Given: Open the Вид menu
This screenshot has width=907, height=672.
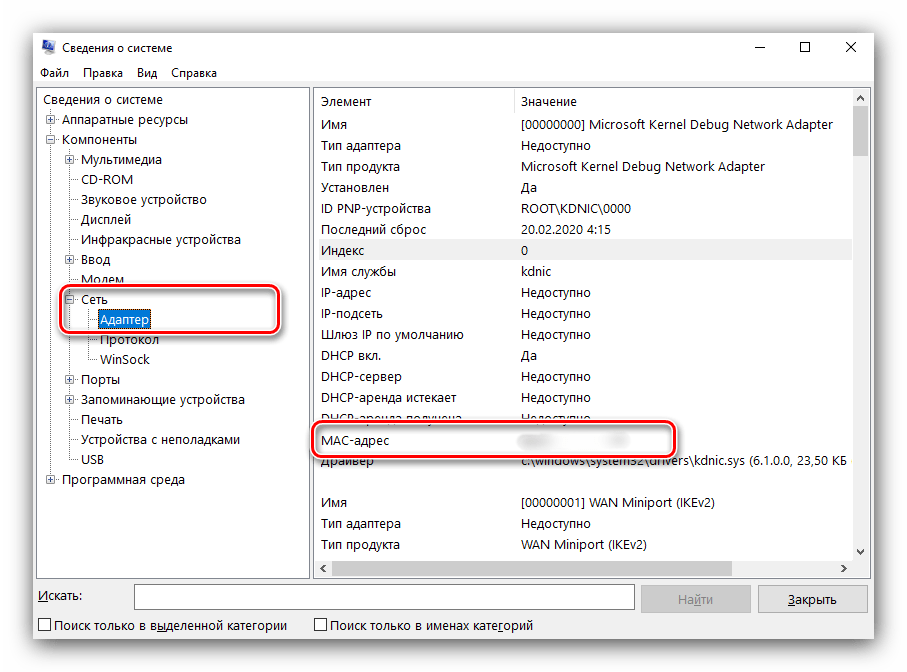Looking at the screenshot, I should click(x=147, y=73).
